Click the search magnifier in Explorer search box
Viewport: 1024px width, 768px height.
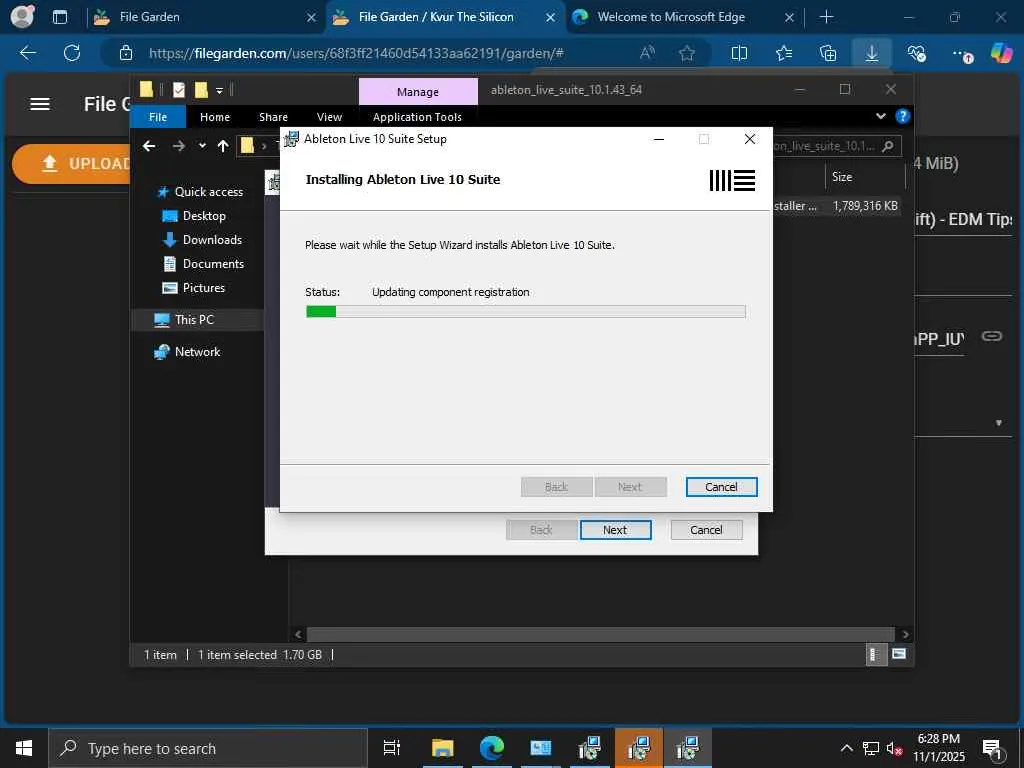coord(888,146)
